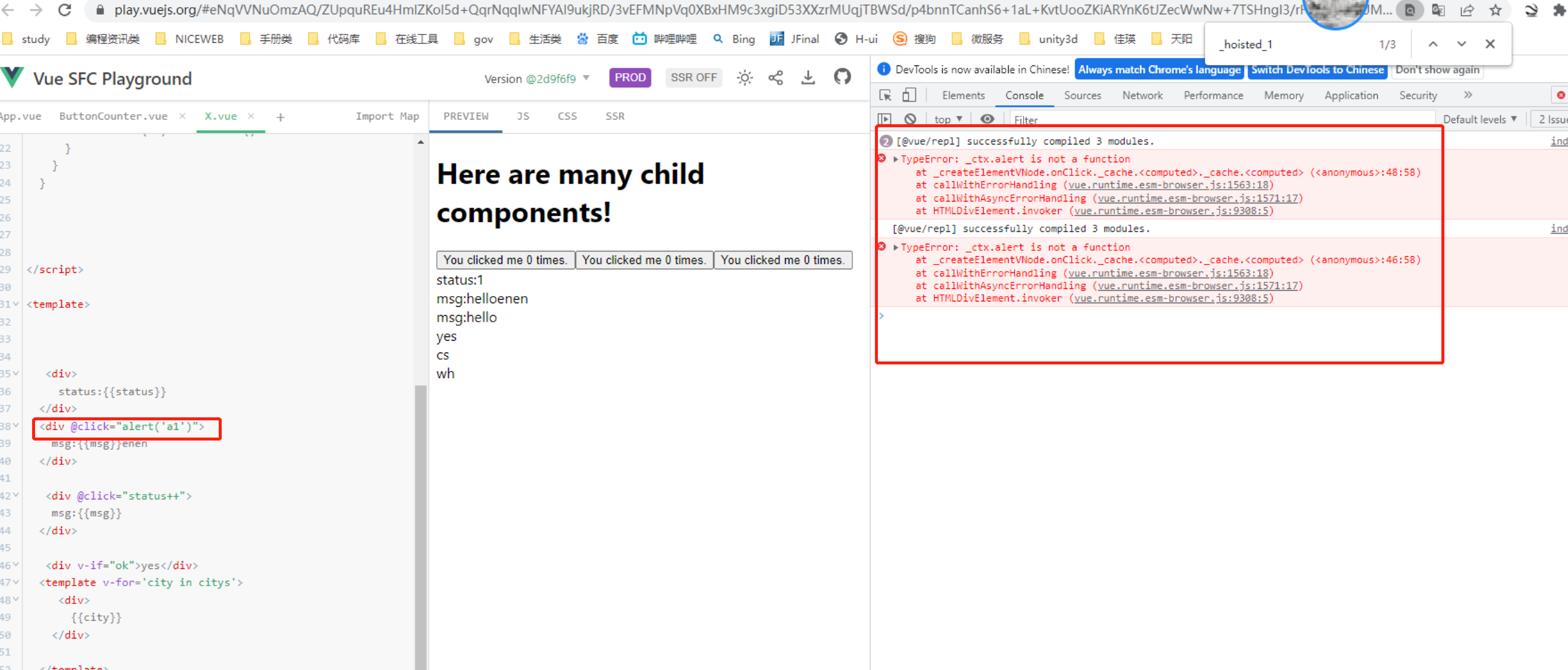The width and height of the screenshot is (1568, 670).
Task: Click Switch DevTools to Chinese button
Action: tap(1317, 70)
